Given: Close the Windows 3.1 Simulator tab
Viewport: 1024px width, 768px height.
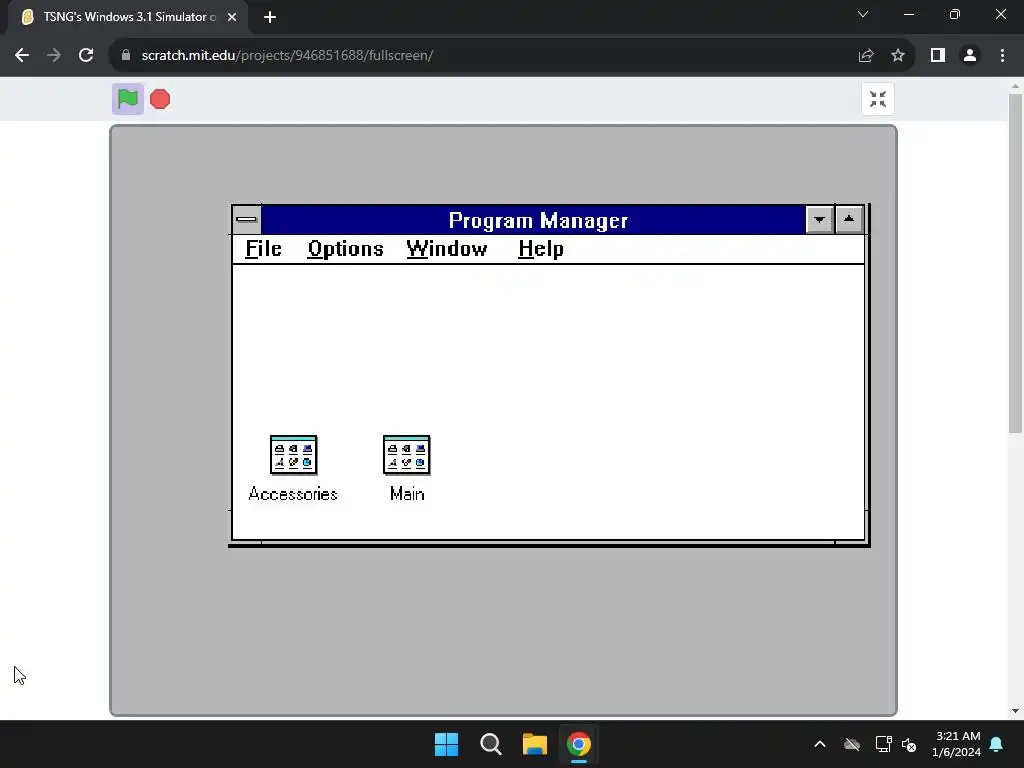Looking at the screenshot, I should (x=232, y=17).
